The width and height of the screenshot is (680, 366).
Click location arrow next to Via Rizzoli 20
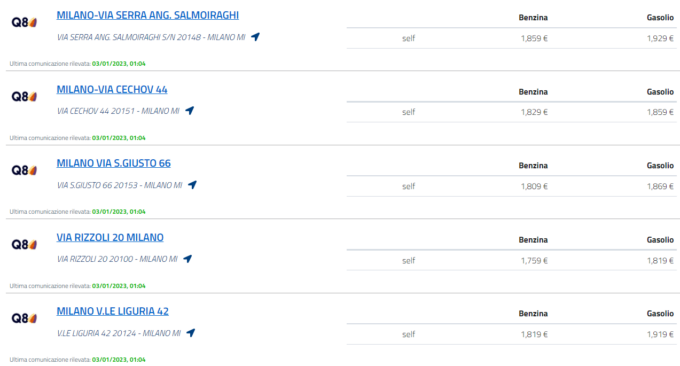click(x=187, y=259)
